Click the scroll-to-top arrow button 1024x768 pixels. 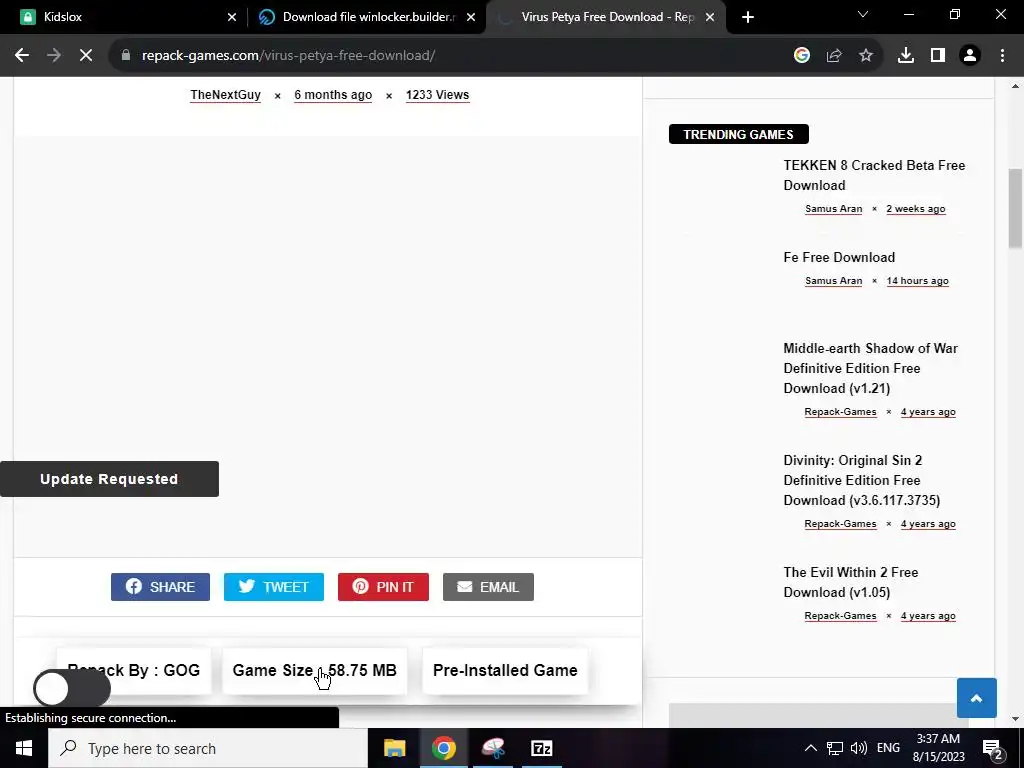(976, 698)
